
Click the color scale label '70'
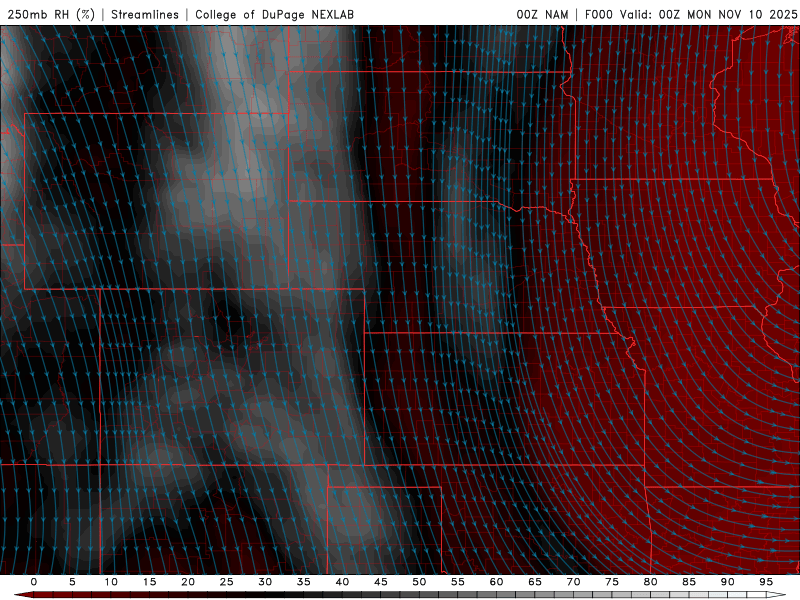(x=573, y=582)
